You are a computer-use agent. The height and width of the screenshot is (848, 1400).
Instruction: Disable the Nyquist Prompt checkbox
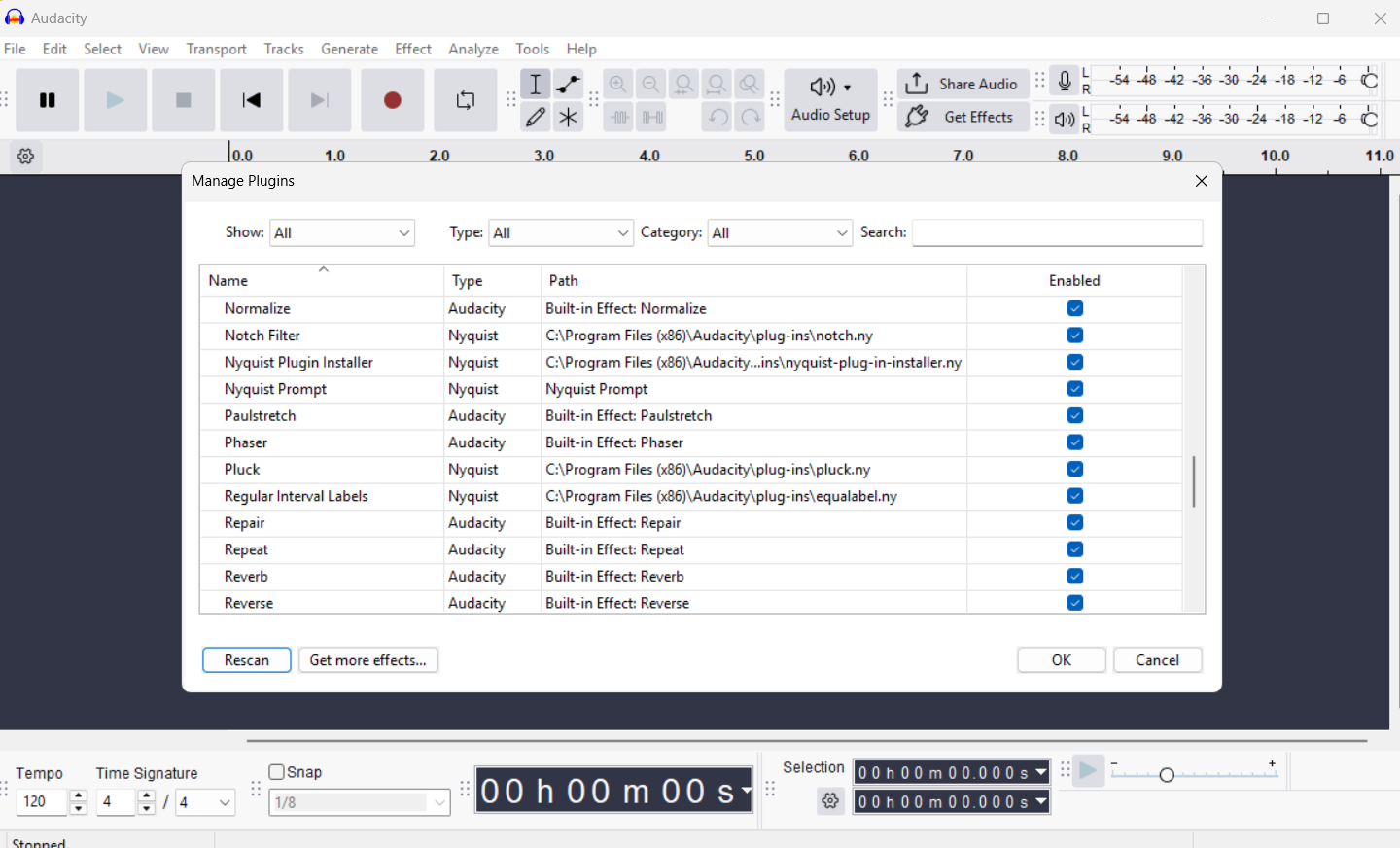tap(1074, 389)
